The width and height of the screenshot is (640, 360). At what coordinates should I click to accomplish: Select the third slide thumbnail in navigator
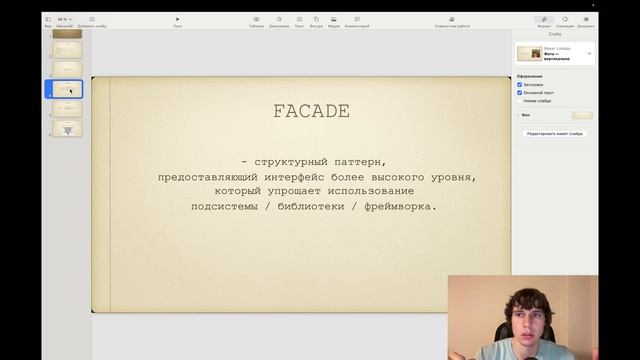(67, 69)
